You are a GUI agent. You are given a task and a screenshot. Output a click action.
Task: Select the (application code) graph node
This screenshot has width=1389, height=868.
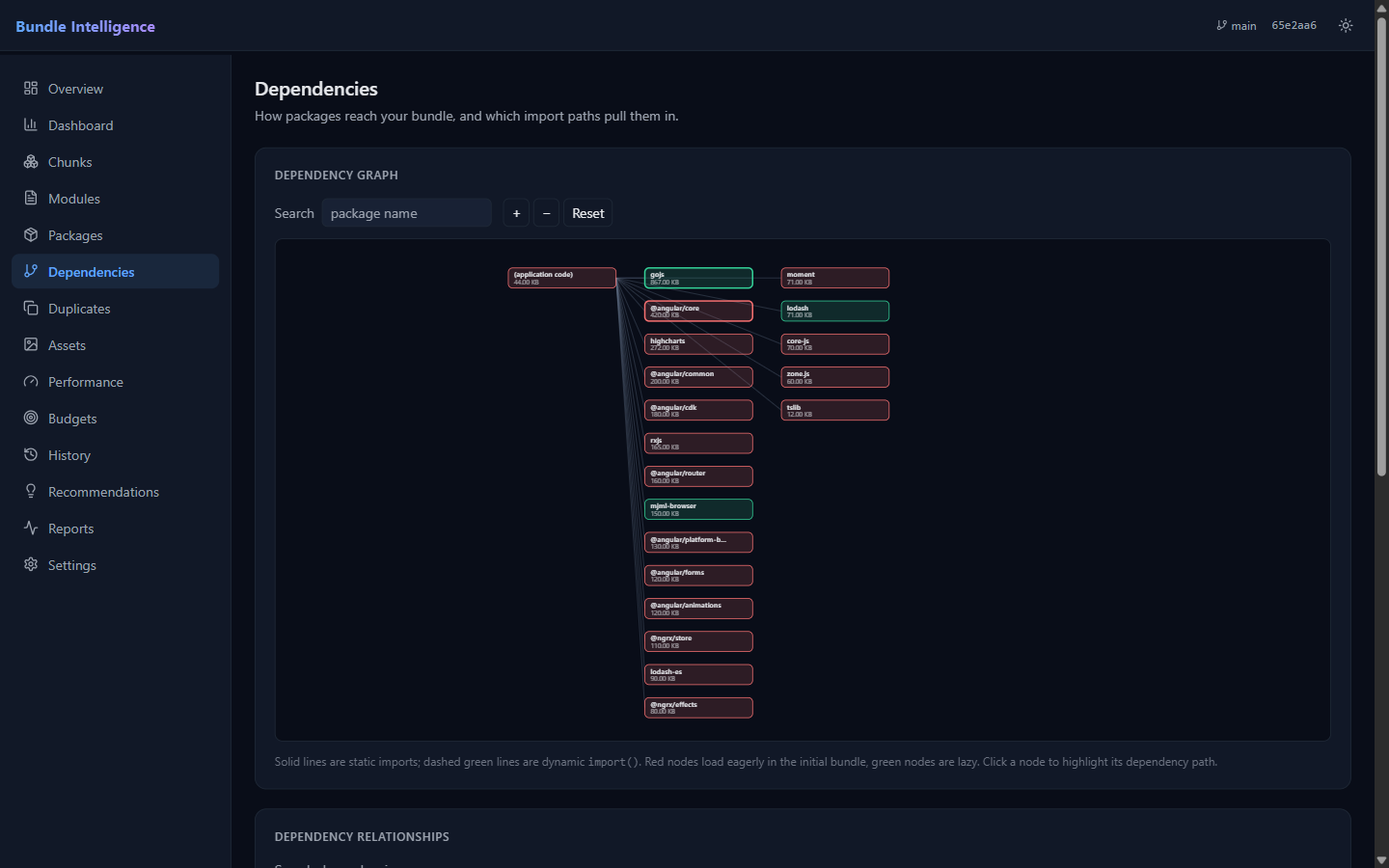pos(562,278)
